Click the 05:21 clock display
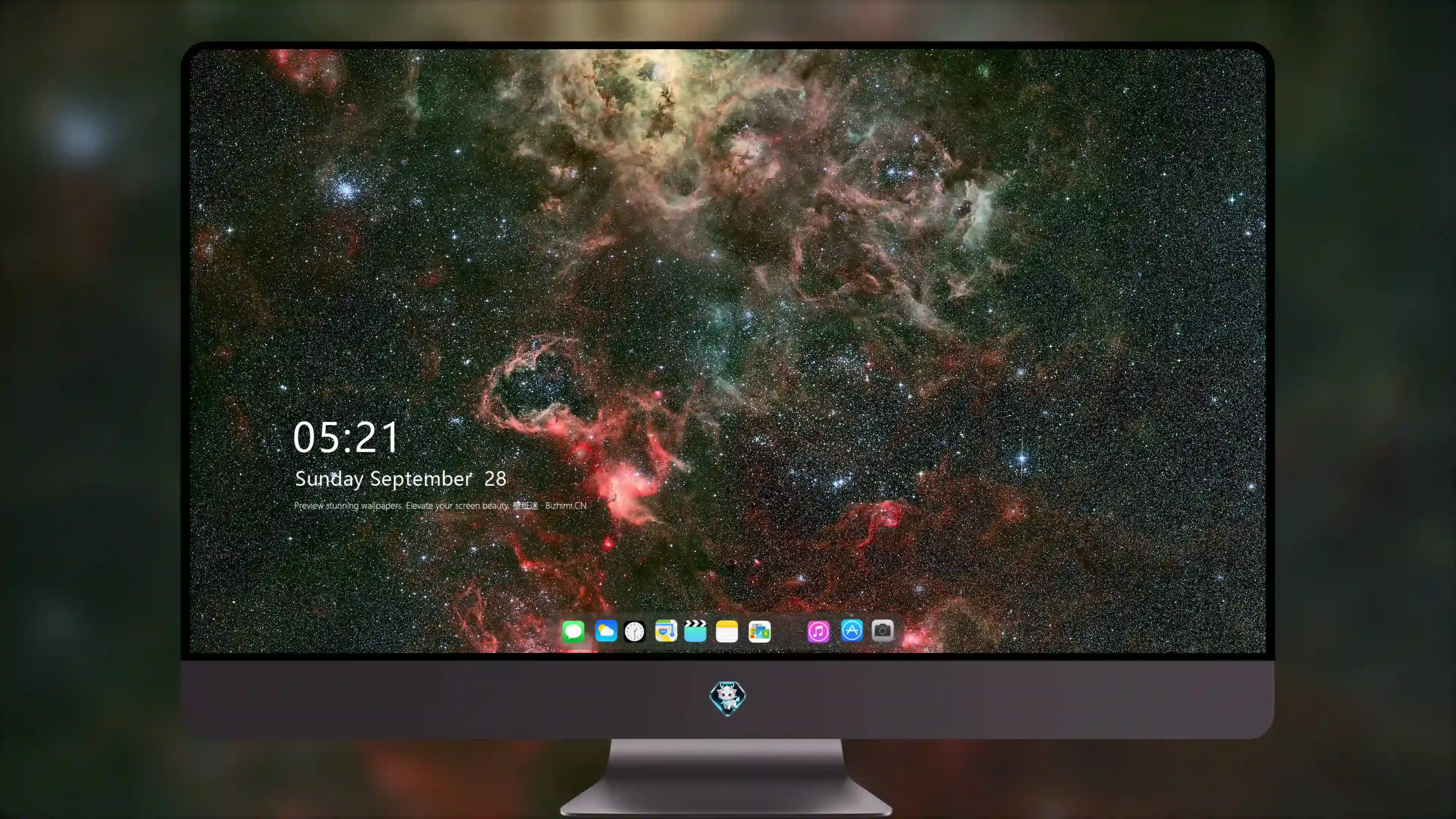 coord(346,438)
